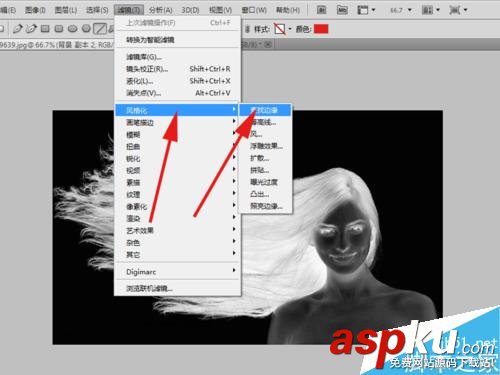Select the Pen tool in options bar
This screenshot has width=500, height=375.
coord(17,29)
